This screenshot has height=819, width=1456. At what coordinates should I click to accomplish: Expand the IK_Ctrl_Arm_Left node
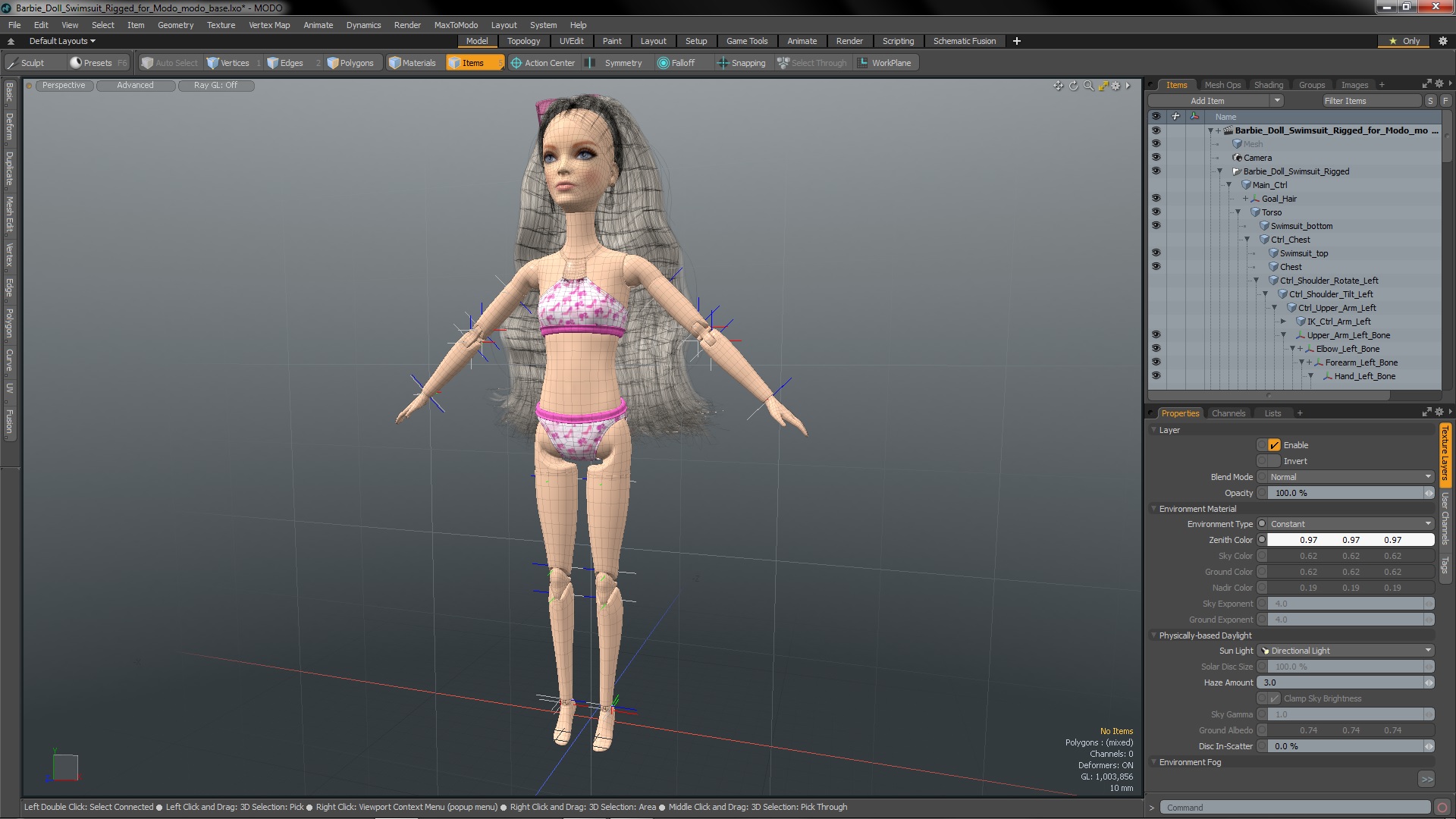coord(1283,322)
